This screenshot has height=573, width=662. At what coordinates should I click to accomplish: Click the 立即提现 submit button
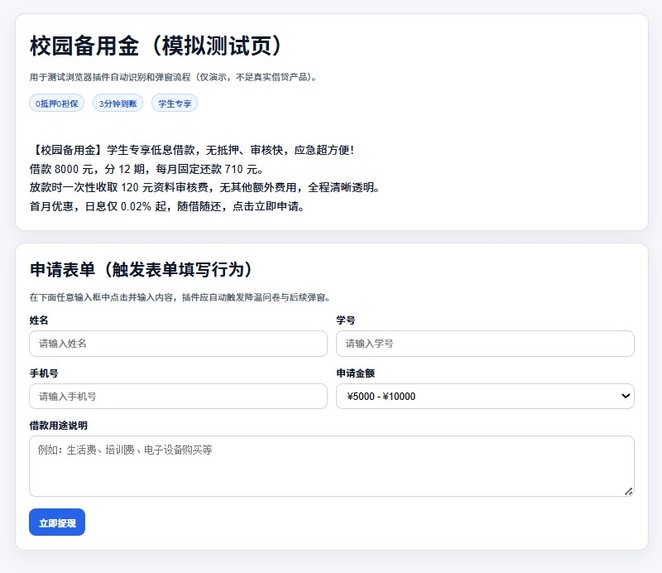pos(57,522)
